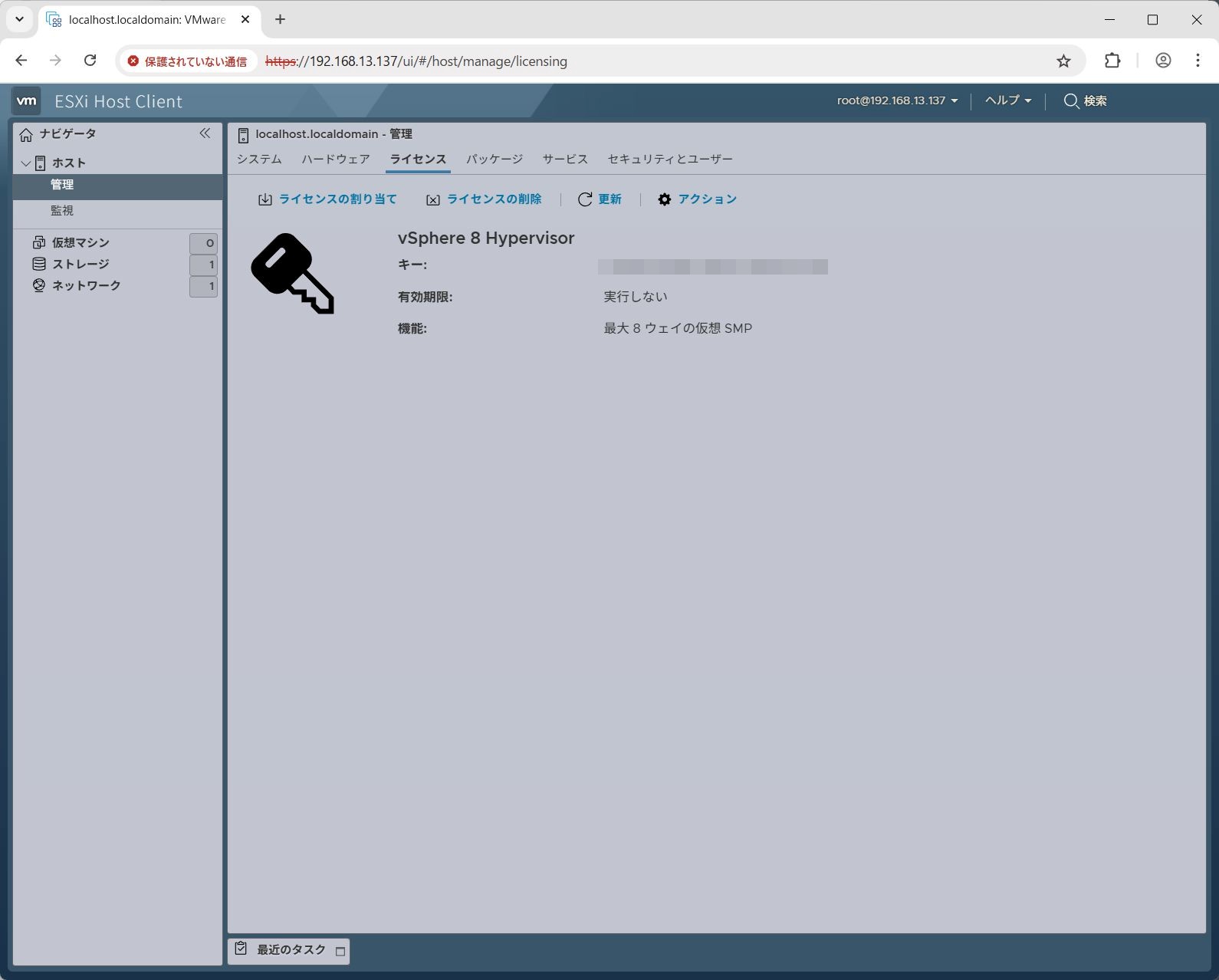Click the blurred license key value
The image size is (1219, 980).
point(713,266)
